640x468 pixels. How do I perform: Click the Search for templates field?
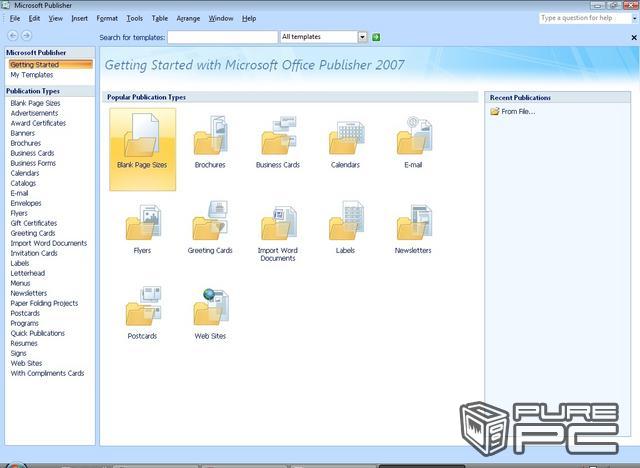coord(222,37)
